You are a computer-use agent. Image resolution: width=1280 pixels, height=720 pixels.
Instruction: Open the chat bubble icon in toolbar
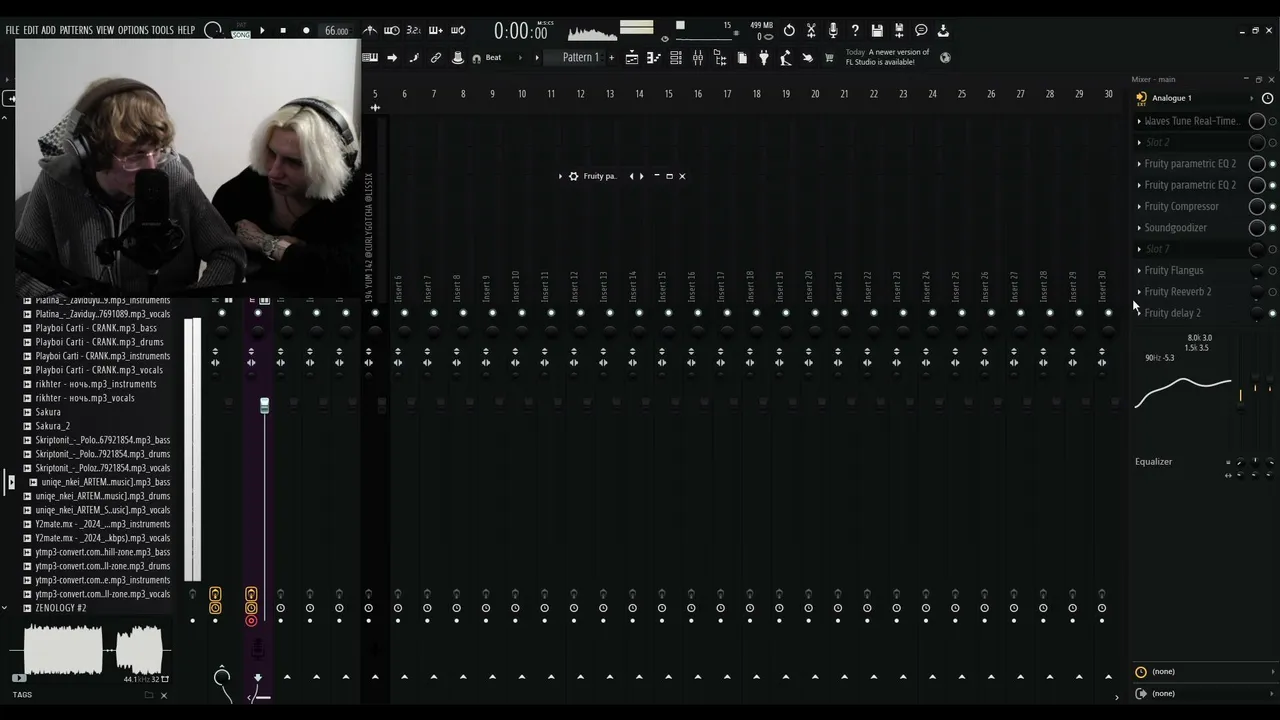pos(921,31)
